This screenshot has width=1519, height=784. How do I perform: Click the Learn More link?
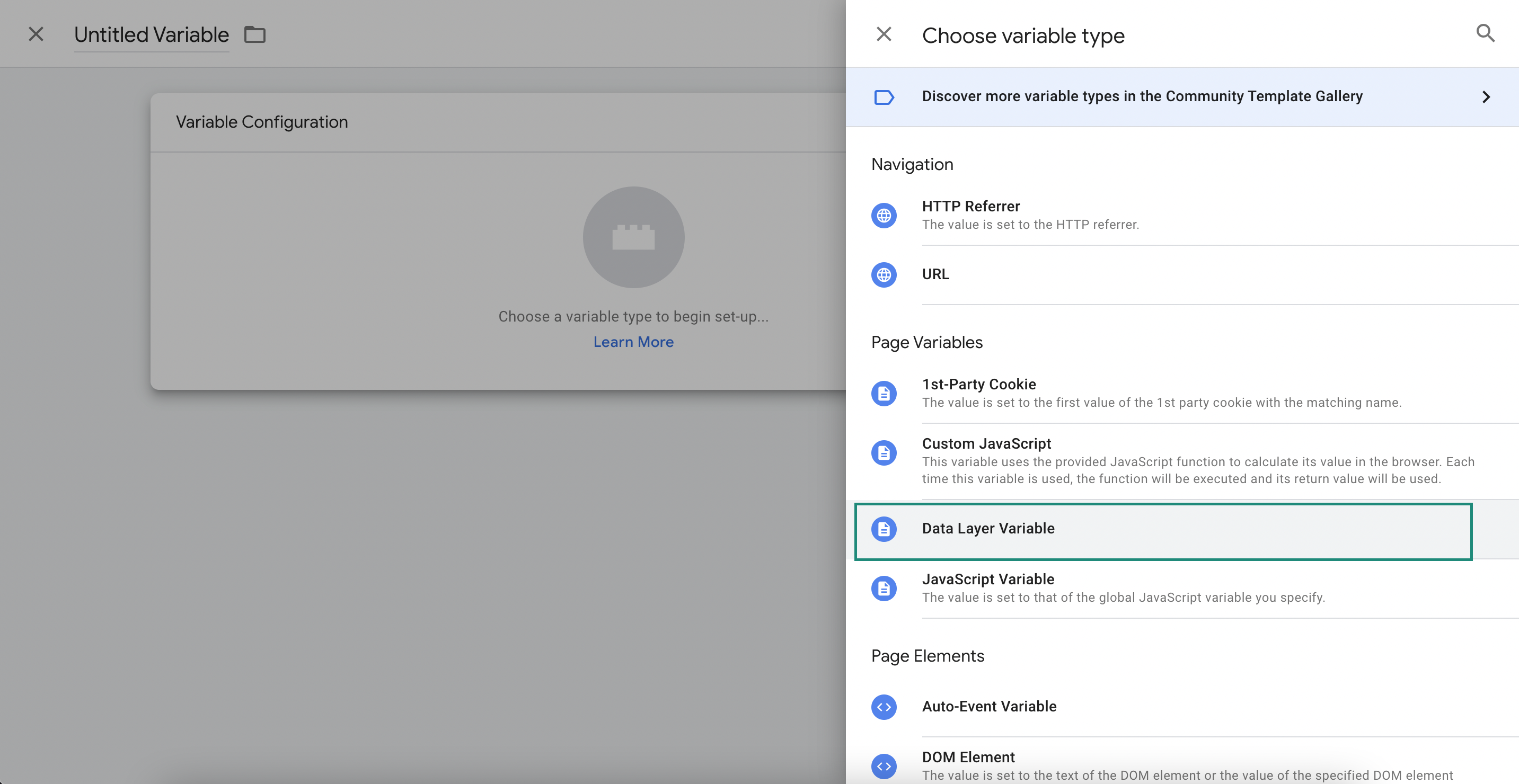pos(633,342)
